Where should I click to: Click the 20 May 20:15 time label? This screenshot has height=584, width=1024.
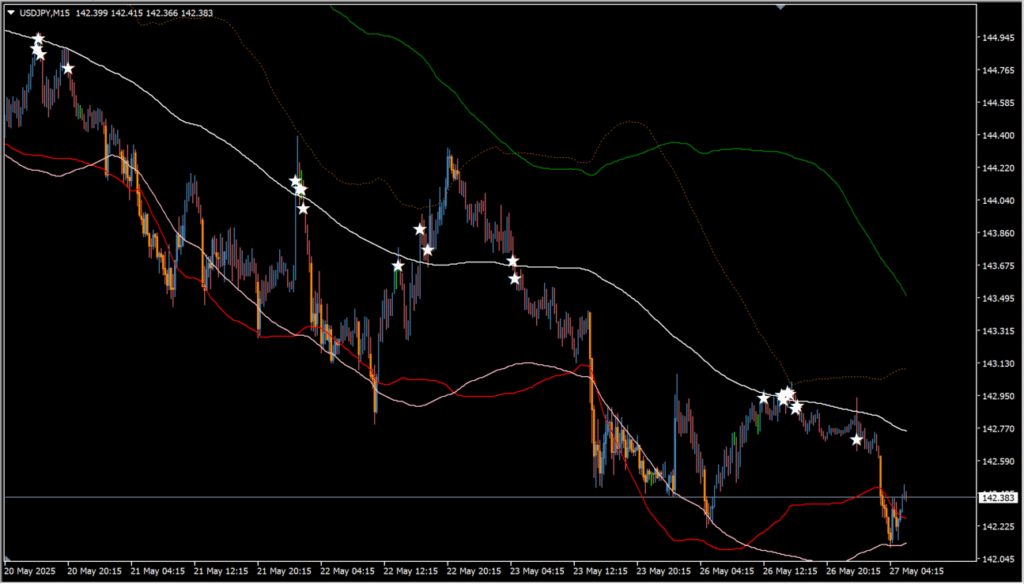pos(94,570)
